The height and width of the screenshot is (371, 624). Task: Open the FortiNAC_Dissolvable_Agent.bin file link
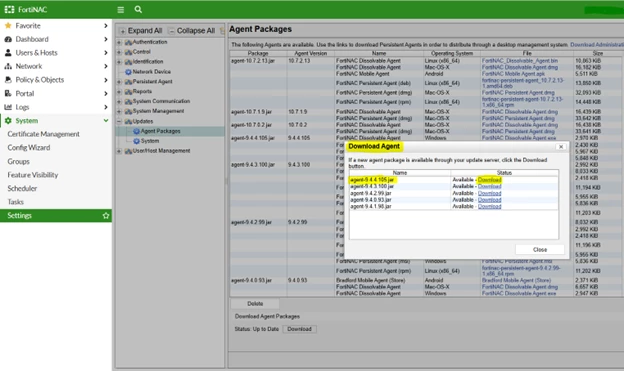(x=520, y=61)
